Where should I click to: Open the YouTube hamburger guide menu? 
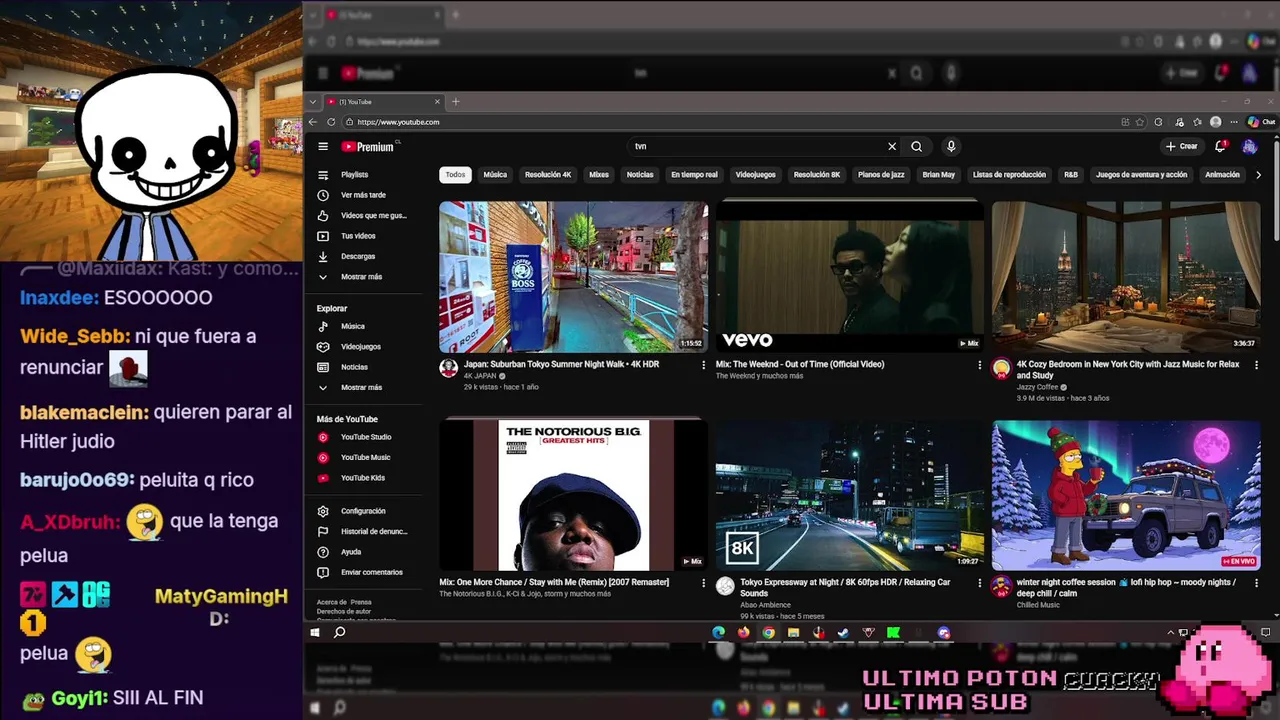pyautogui.click(x=323, y=146)
